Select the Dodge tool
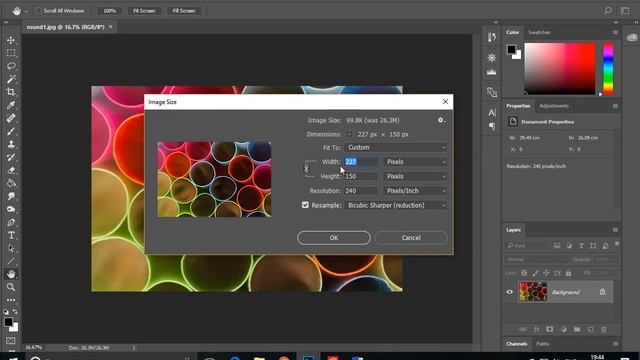This screenshot has width=640, height=360. (x=11, y=209)
